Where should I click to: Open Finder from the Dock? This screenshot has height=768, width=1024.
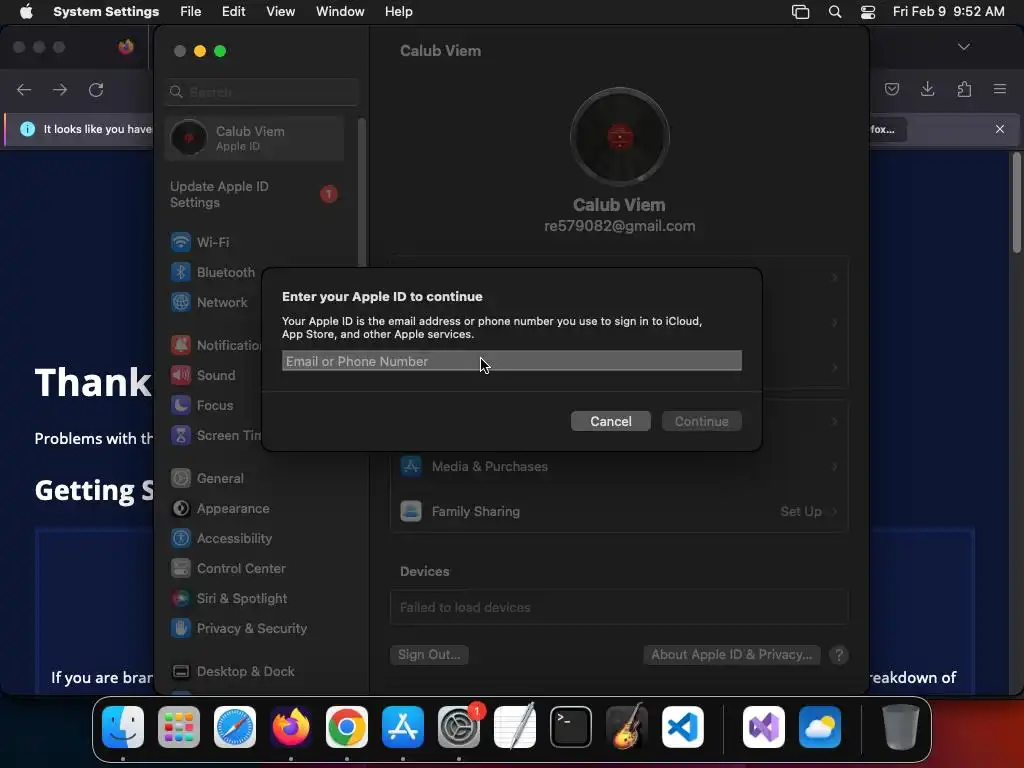pyautogui.click(x=123, y=726)
